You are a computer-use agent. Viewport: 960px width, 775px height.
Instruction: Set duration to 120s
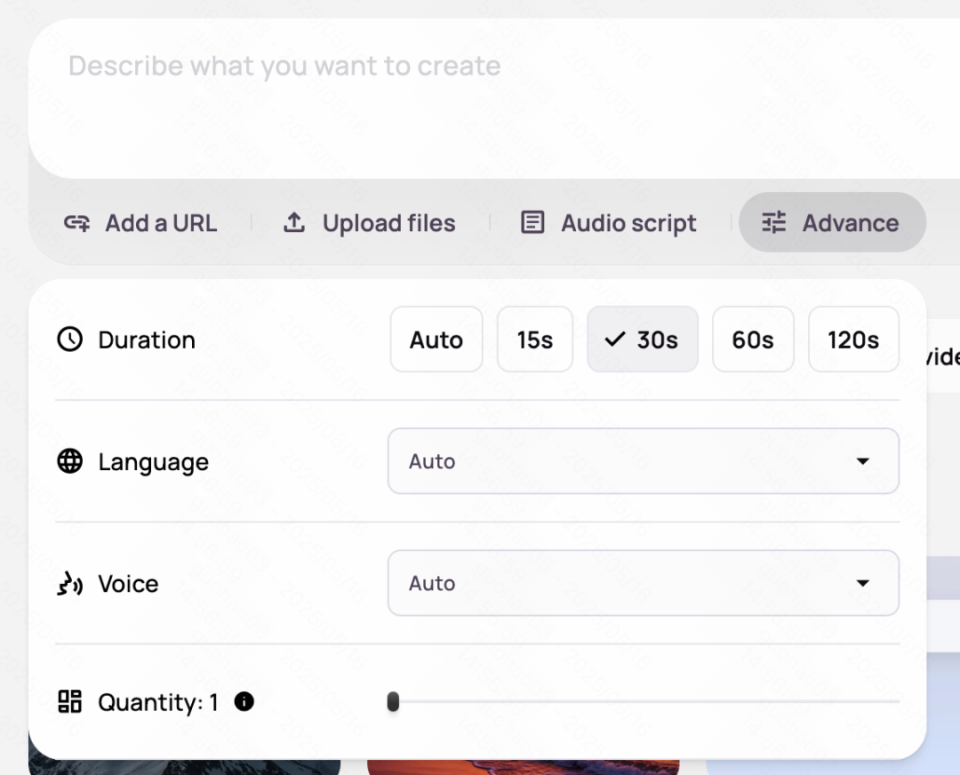click(x=853, y=340)
